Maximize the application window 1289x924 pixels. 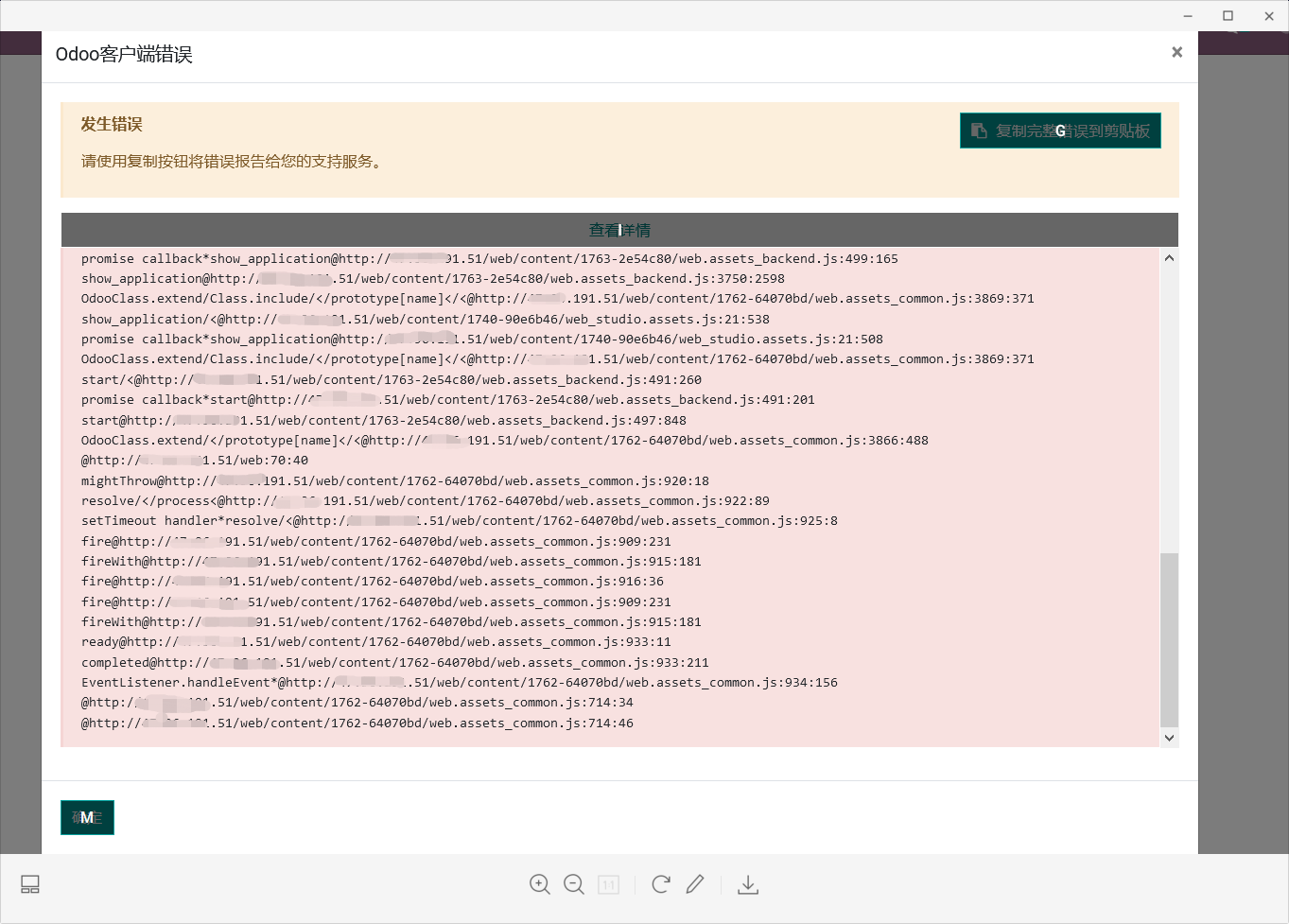point(1228,15)
